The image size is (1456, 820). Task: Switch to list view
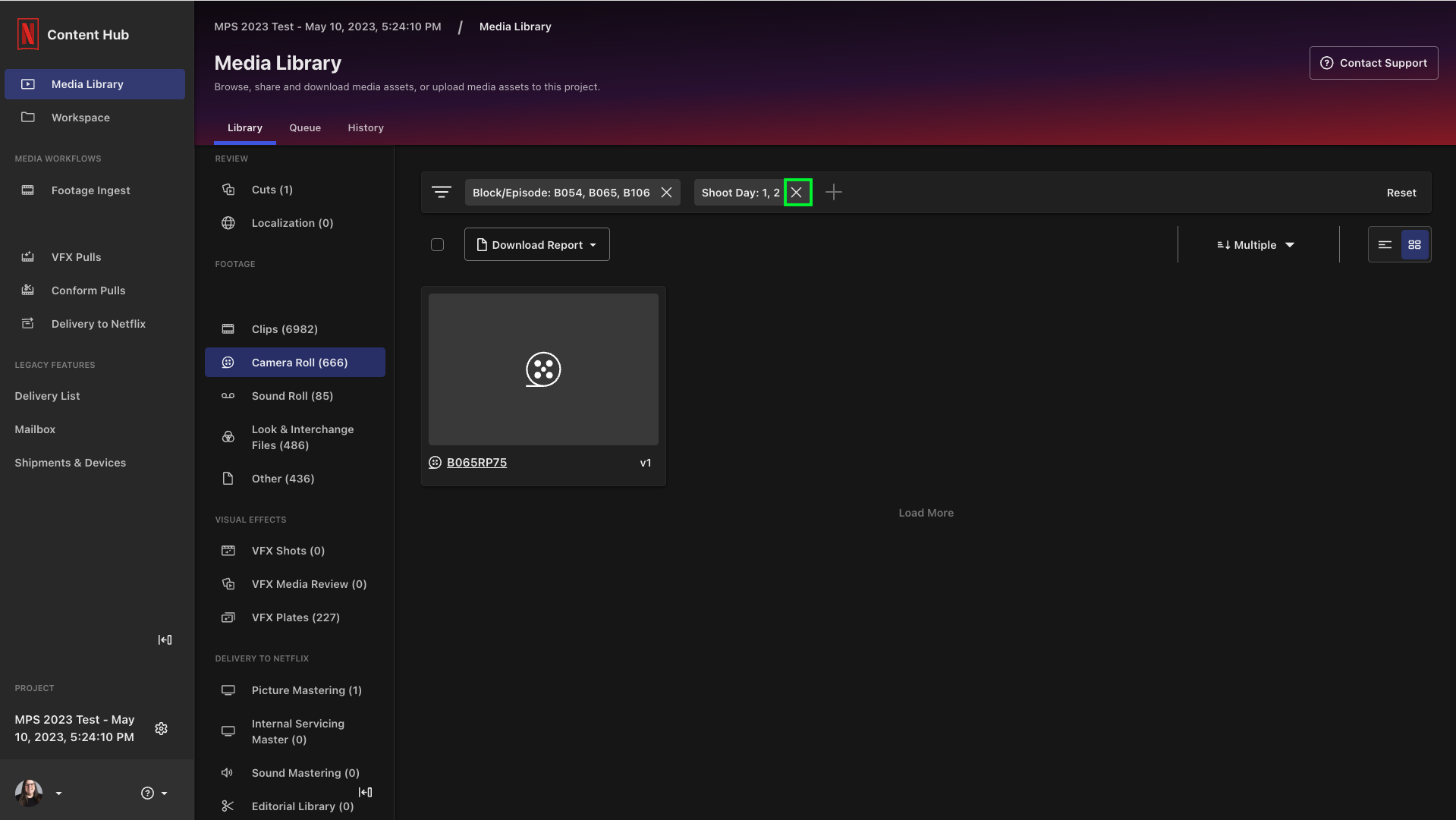tap(1385, 244)
